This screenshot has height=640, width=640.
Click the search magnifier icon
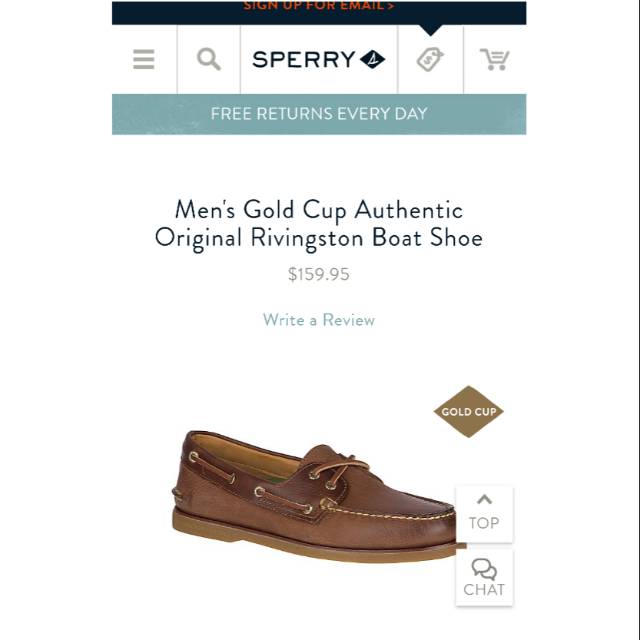[x=208, y=60]
